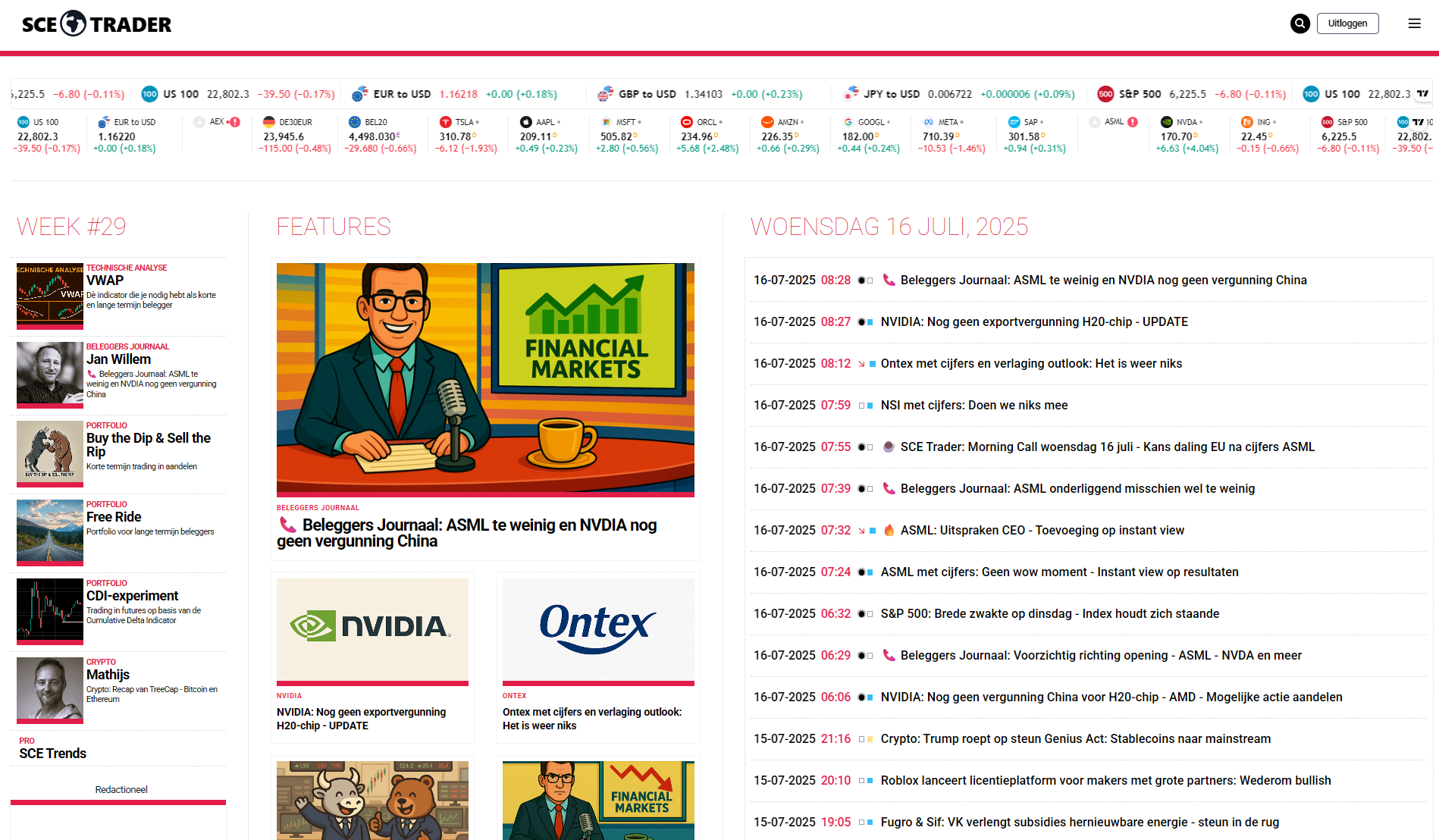Select S&P 500 in the top ticker tape
The width and height of the screenshot is (1439, 840).
tap(1191, 94)
